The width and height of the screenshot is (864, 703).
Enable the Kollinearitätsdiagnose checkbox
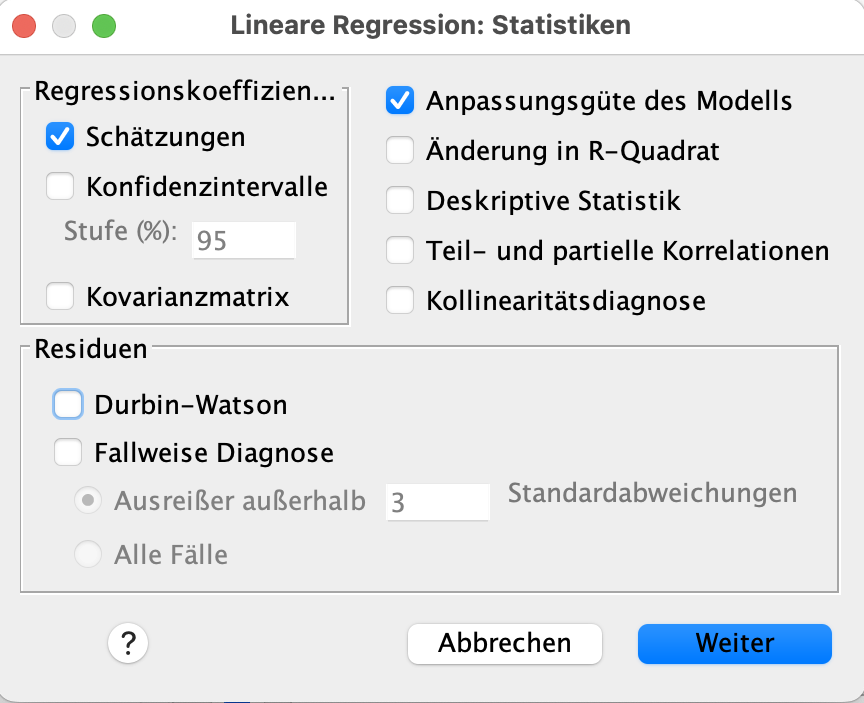[x=399, y=300]
